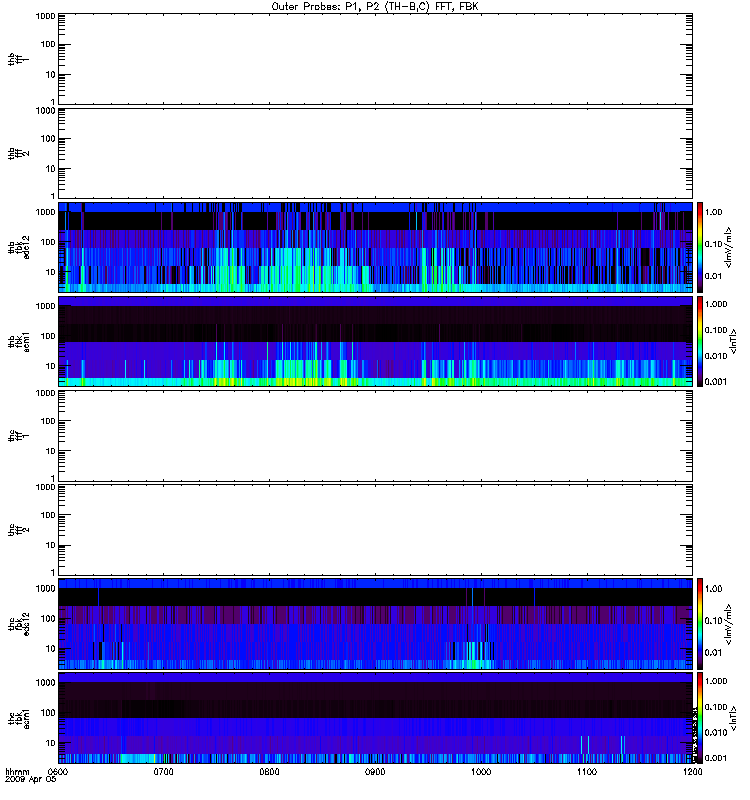Click the 0.100 value on thb scm1 color bar
The height and width of the screenshot is (800, 750).
click(x=715, y=330)
